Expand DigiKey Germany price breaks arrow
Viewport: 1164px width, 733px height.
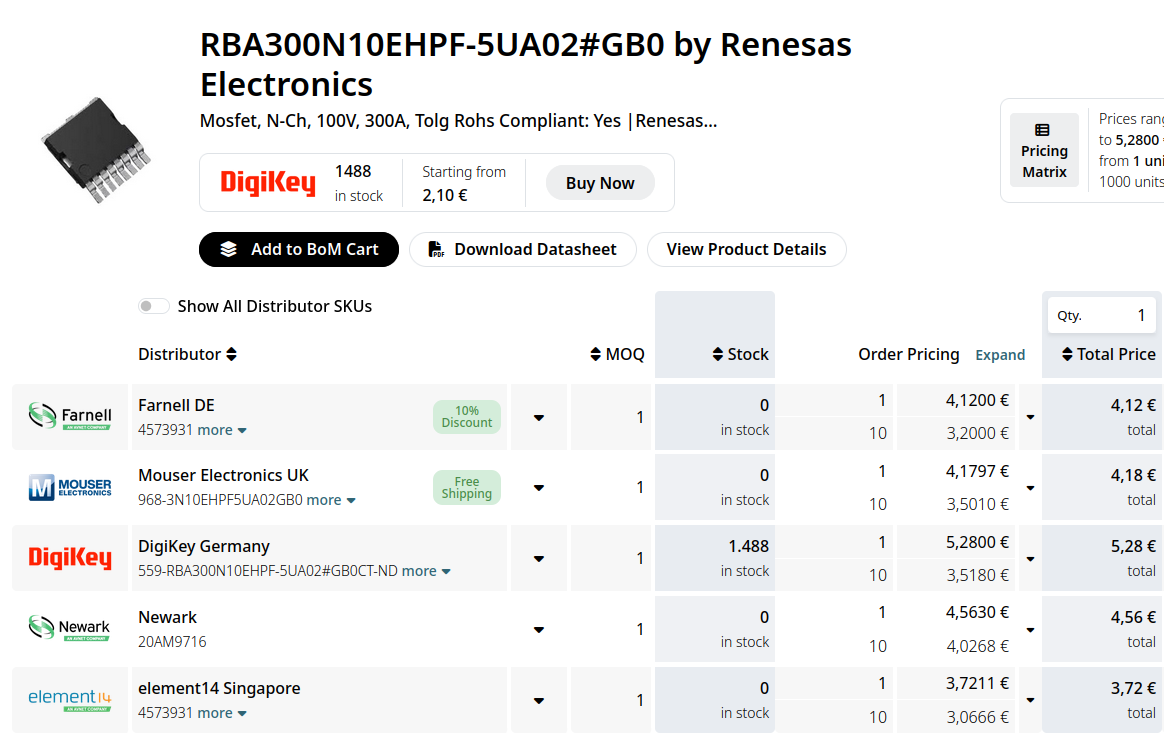tap(1030, 558)
